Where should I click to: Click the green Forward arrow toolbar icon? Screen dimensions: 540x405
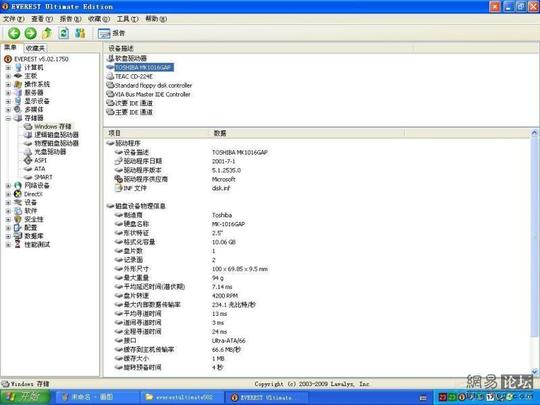[30, 33]
